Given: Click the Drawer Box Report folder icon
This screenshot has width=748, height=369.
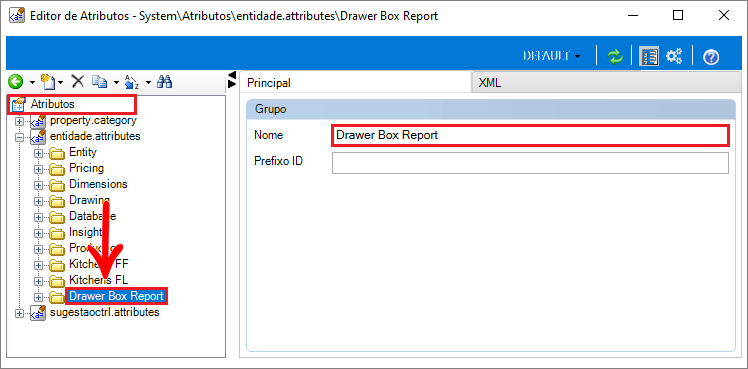Looking at the screenshot, I should point(57,297).
